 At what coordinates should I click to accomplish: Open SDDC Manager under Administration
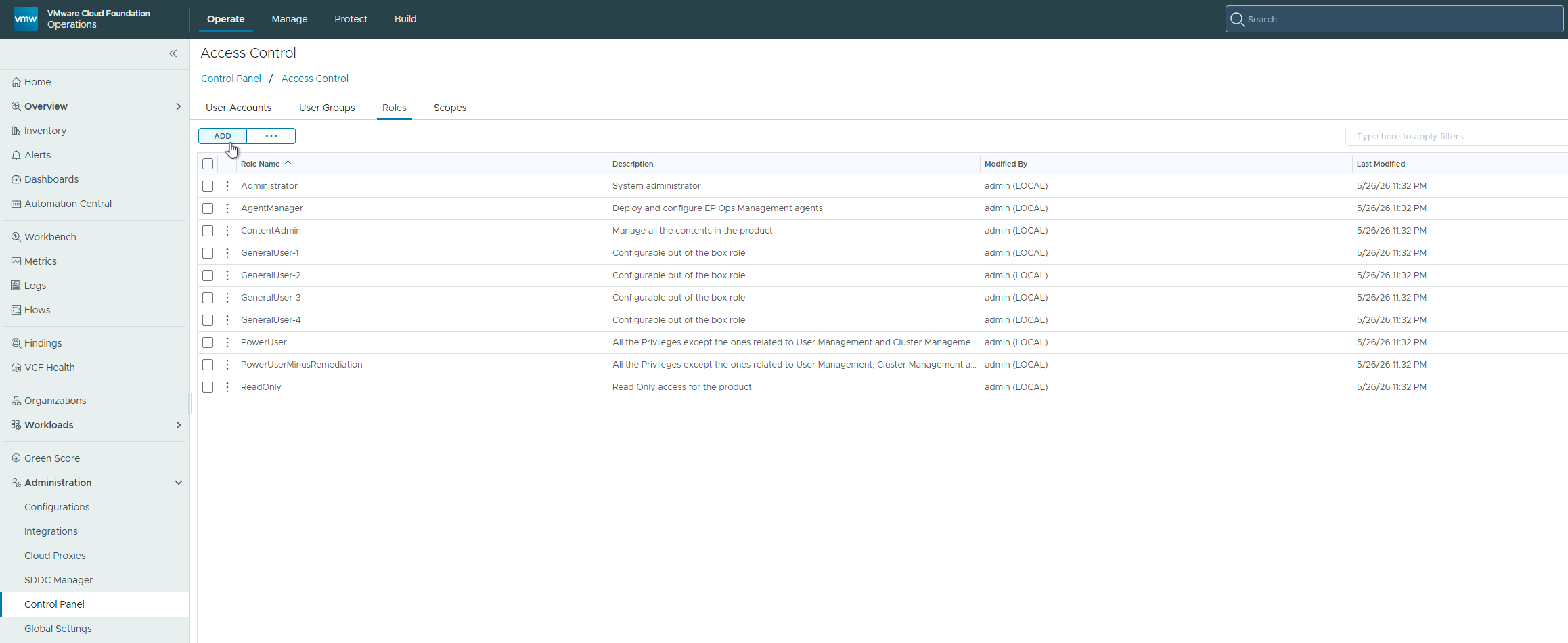point(59,580)
